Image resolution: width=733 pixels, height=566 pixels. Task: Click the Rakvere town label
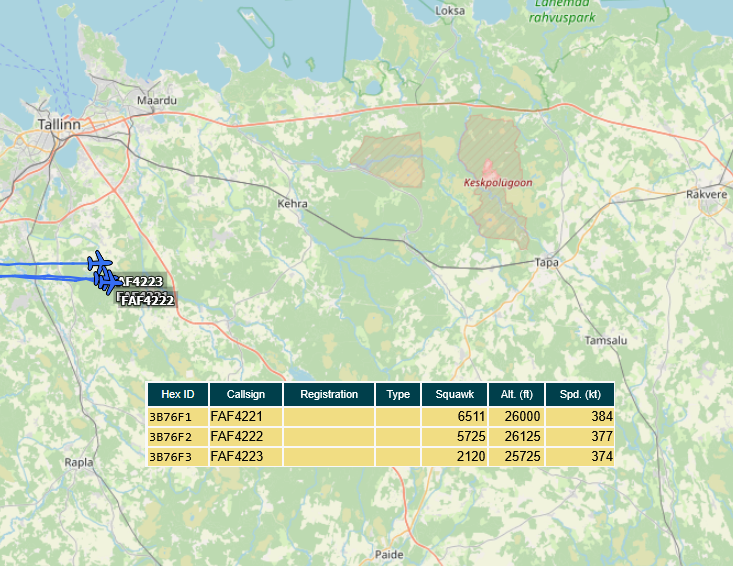[x=706, y=194]
